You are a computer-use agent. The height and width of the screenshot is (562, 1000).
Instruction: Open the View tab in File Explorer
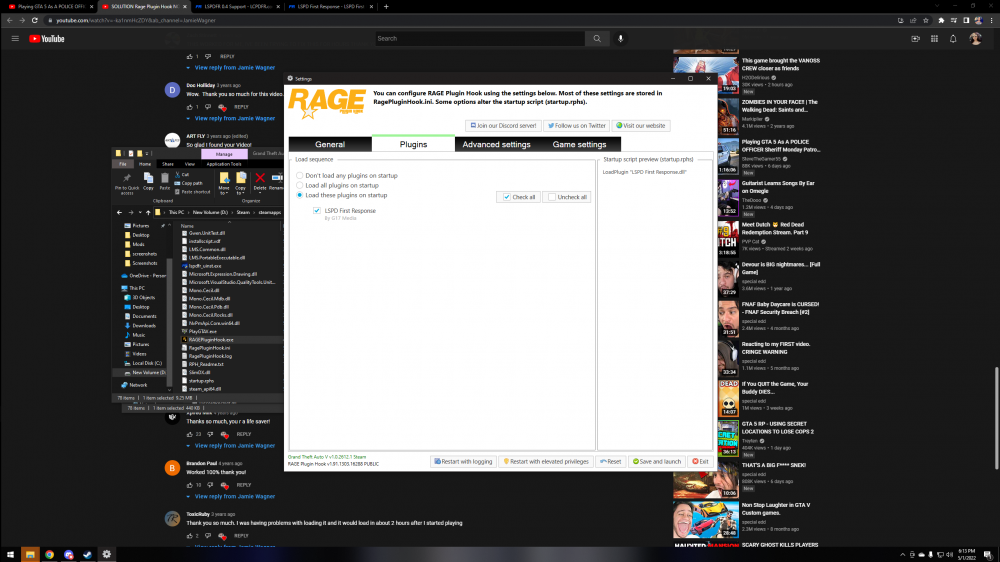point(189,164)
